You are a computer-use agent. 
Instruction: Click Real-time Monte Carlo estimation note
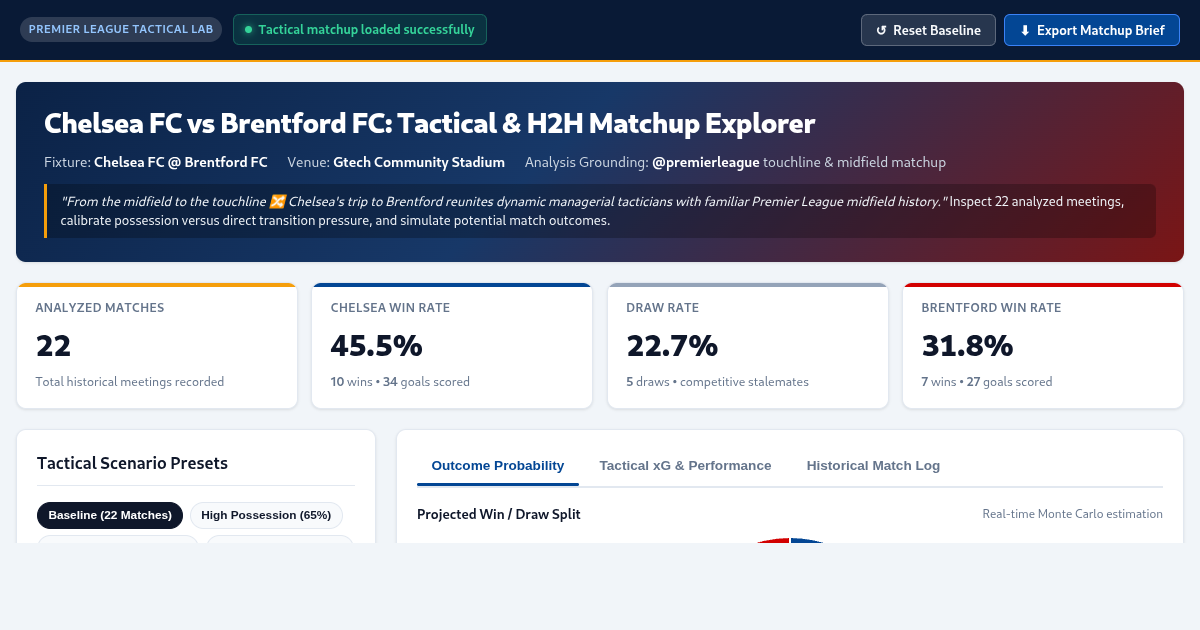coord(1072,514)
